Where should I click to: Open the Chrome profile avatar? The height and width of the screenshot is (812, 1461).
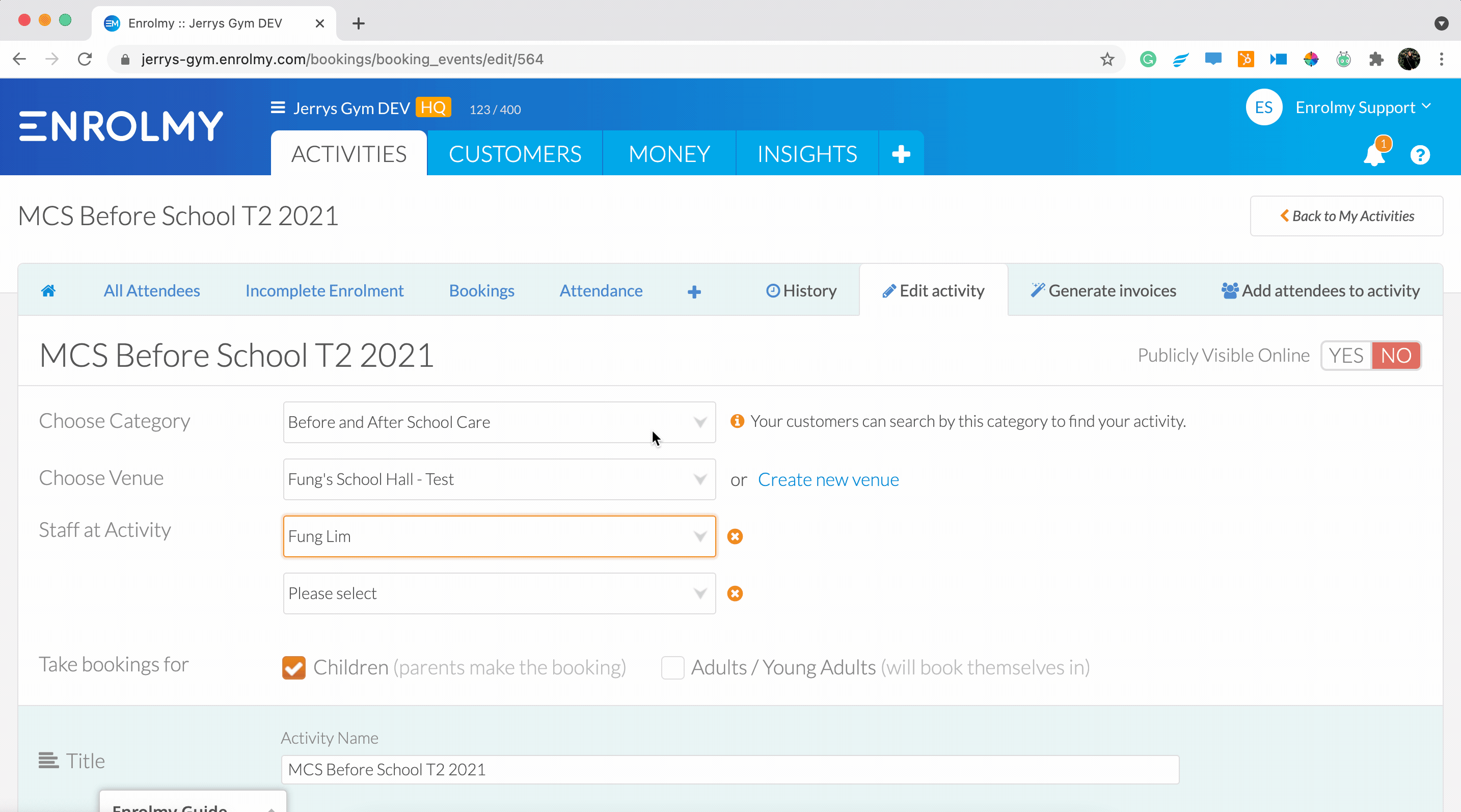(x=1409, y=59)
